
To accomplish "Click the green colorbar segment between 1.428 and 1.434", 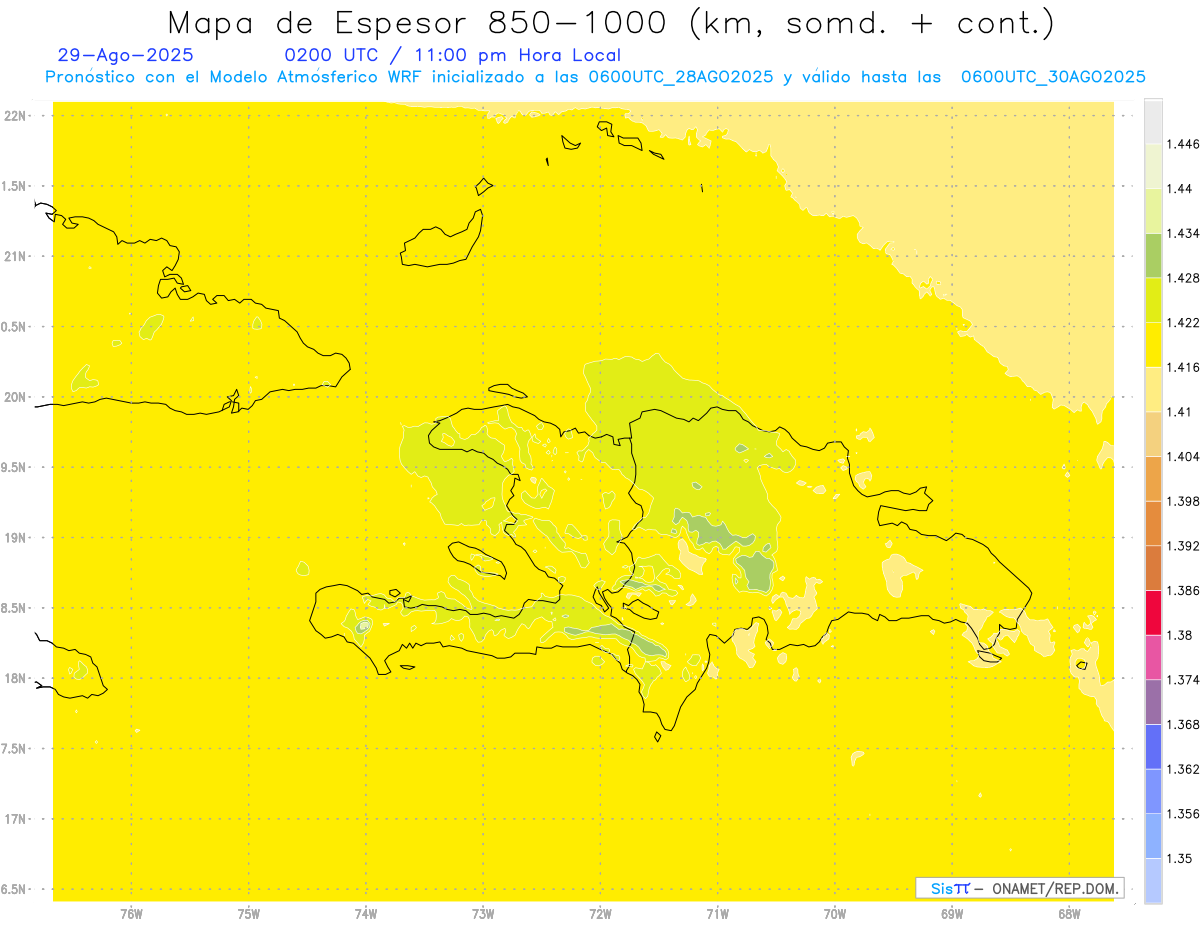I will 1153,255.
